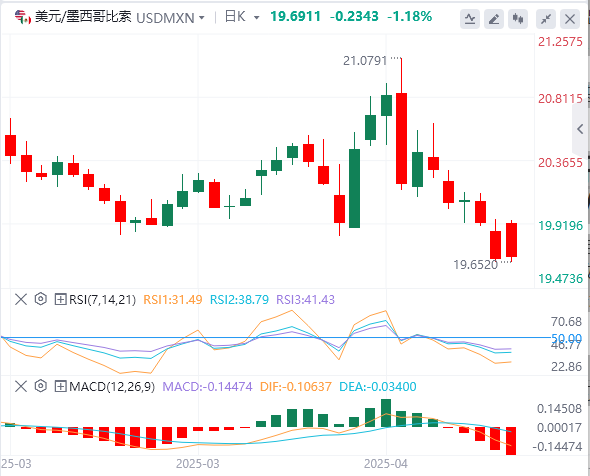Viewport: 590px width, 476px height.
Task: Click the MACD:-0.14474 value
Action: 207,386
